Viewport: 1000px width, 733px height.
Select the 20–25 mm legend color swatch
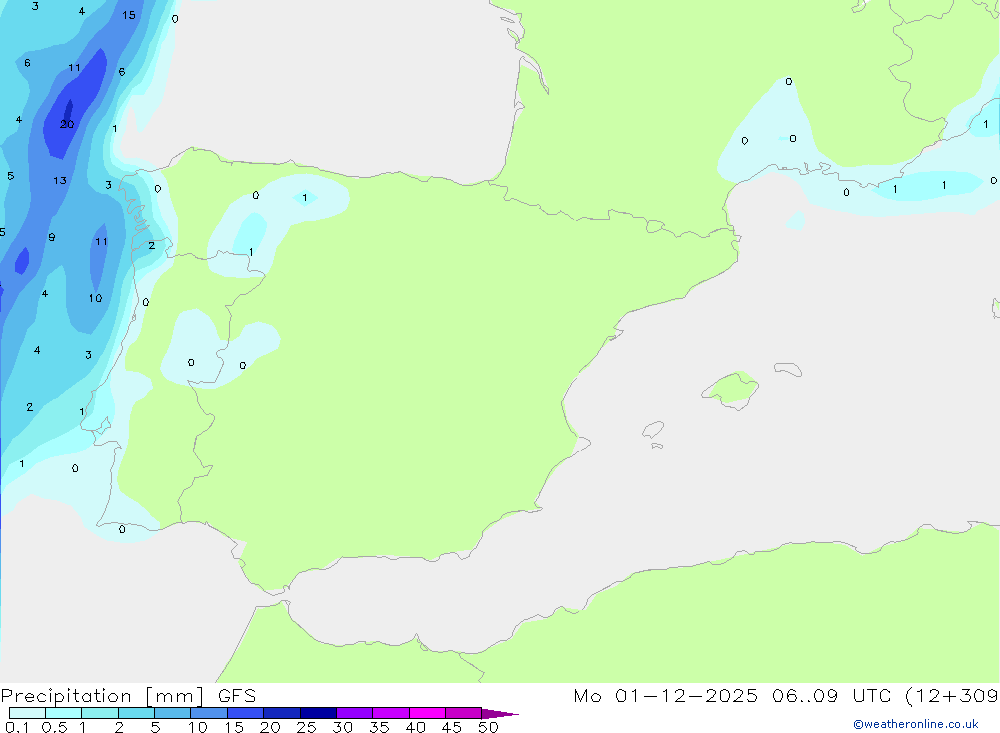click(x=282, y=713)
